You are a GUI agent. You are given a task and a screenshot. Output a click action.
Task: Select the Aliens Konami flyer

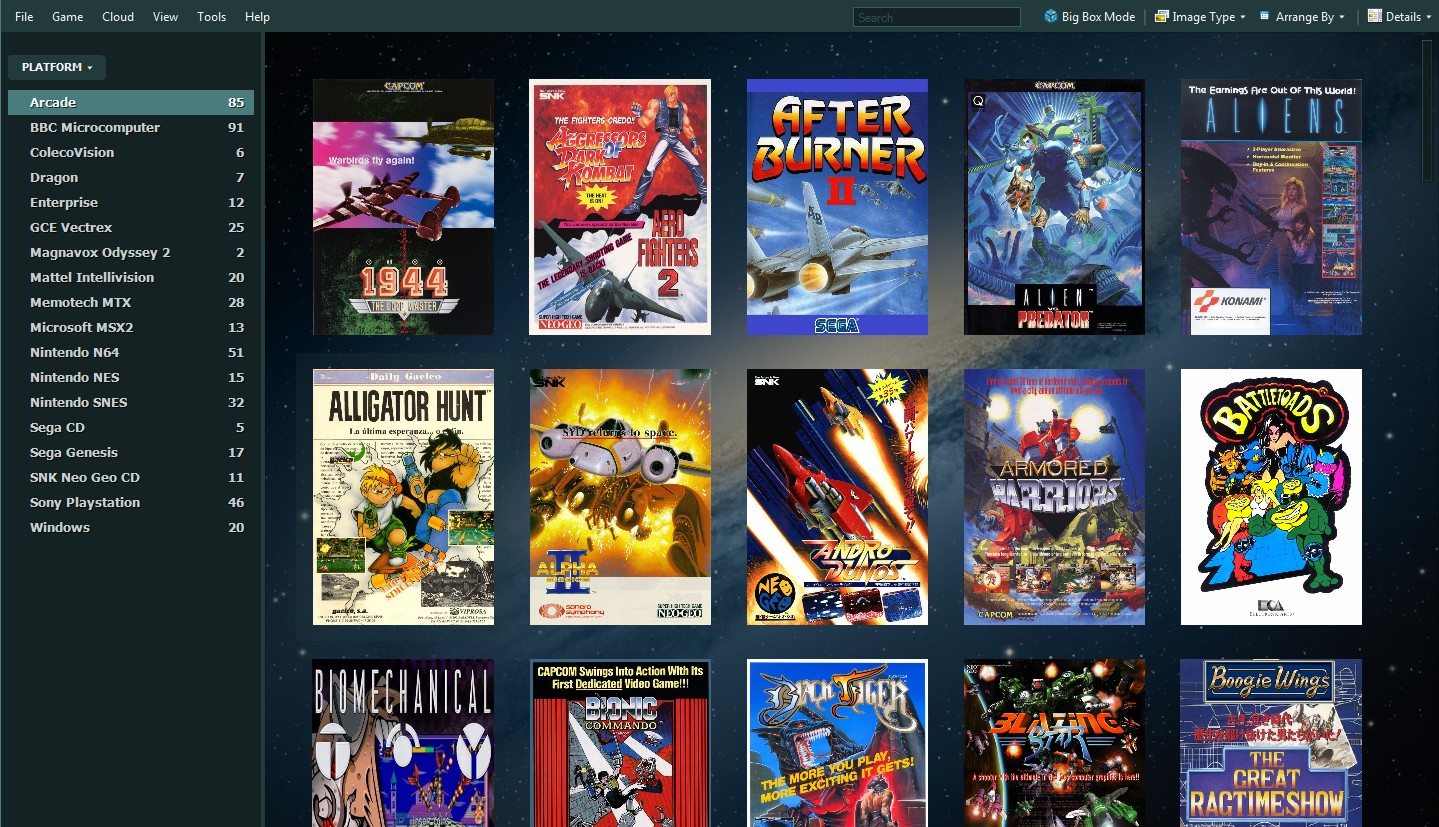(x=1271, y=207)
